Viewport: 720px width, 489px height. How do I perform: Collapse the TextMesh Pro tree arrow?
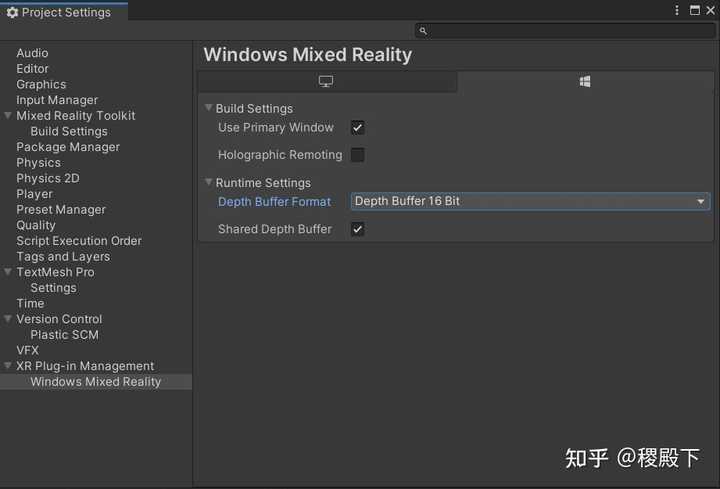click(x=8, y=272)
